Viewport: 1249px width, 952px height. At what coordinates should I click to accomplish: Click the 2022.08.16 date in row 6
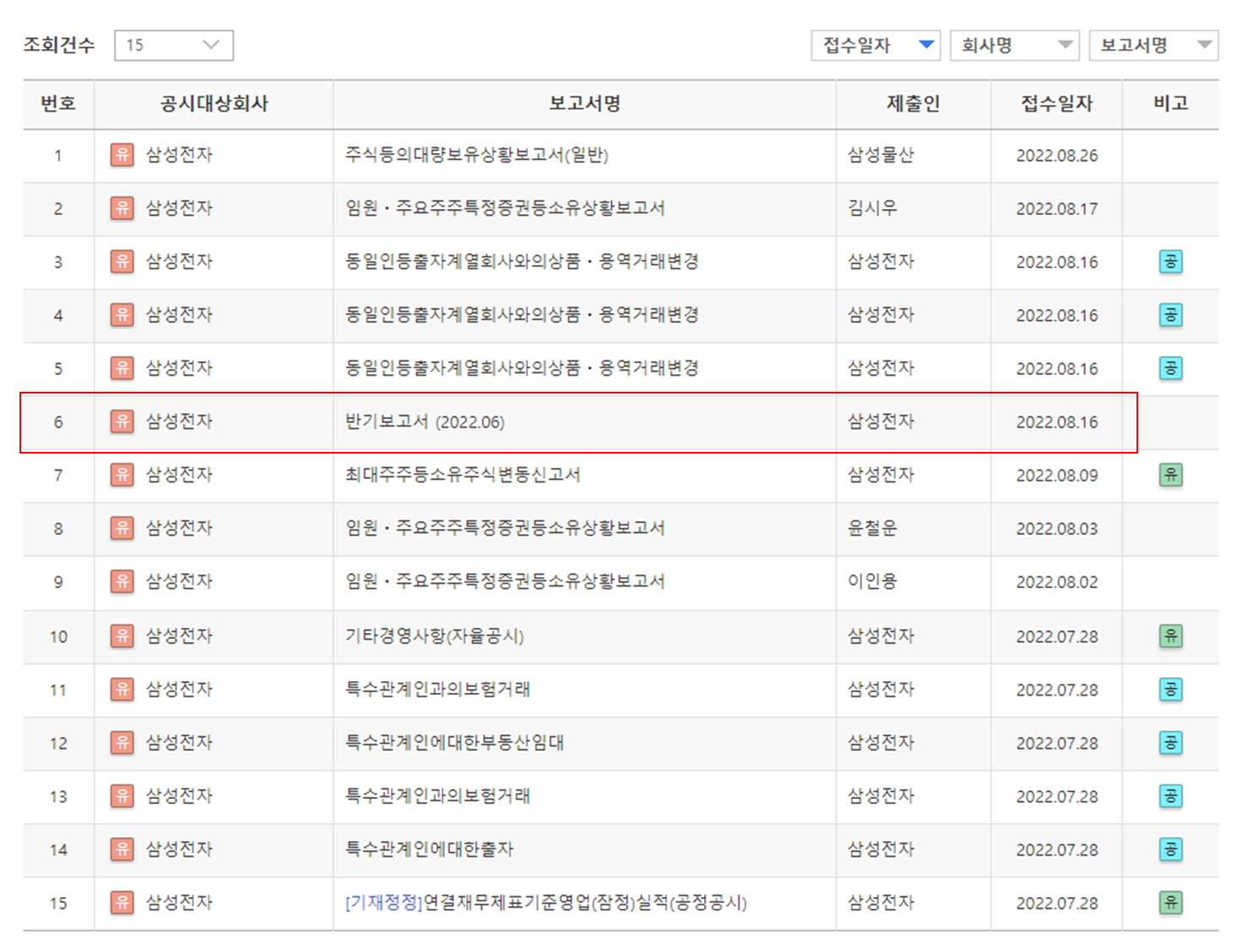point(1057,422)
